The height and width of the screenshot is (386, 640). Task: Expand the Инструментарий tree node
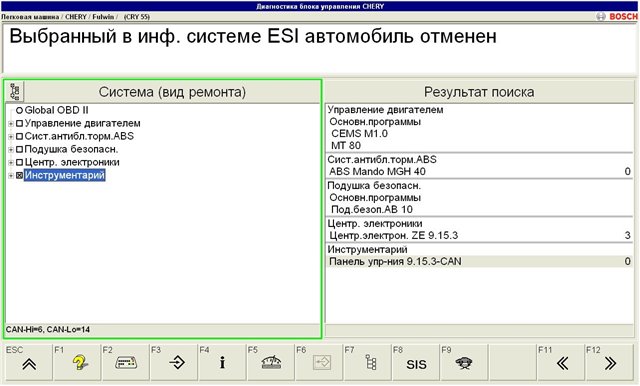coord(11,176)
